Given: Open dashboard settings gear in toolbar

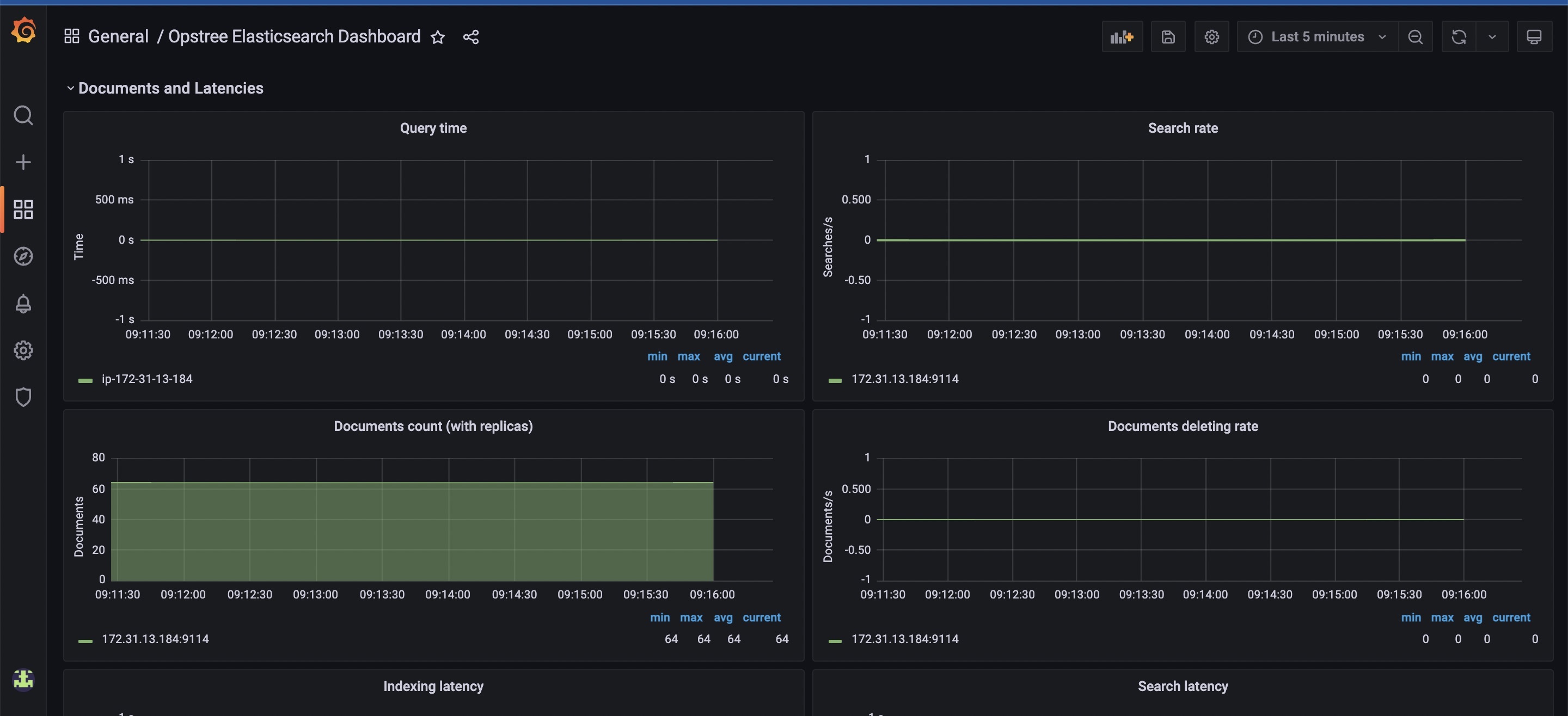Looking at the screenshot, I should 1211,37.
